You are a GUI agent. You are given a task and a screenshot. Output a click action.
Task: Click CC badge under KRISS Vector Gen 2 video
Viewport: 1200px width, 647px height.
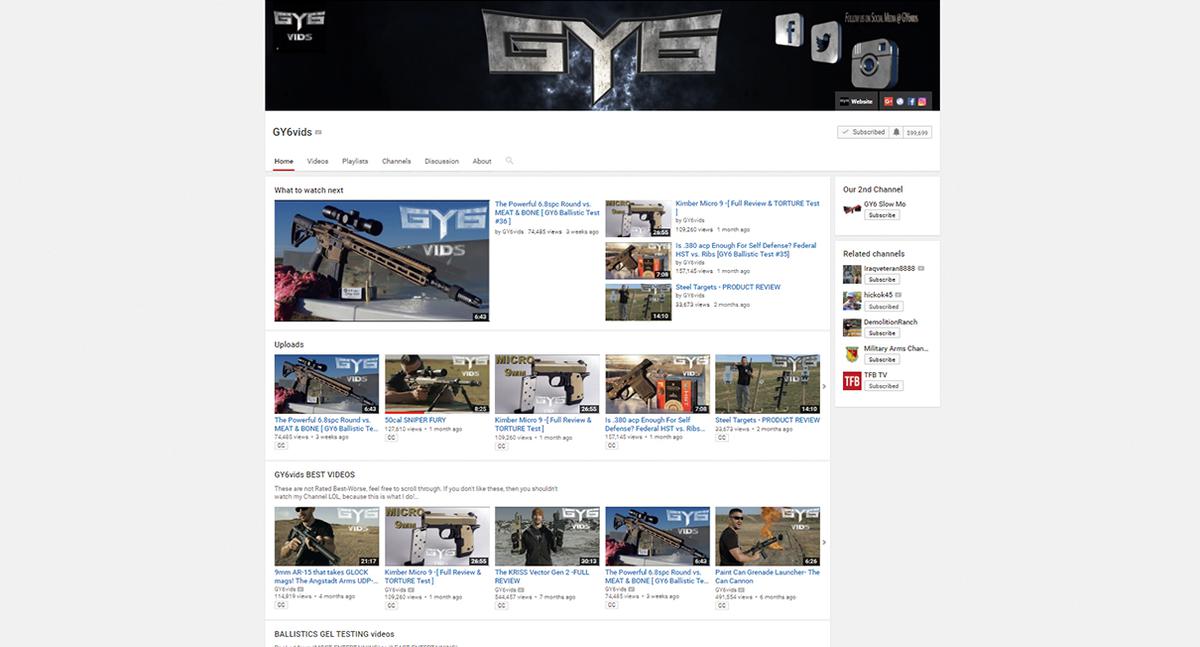(x=501, y=605)
